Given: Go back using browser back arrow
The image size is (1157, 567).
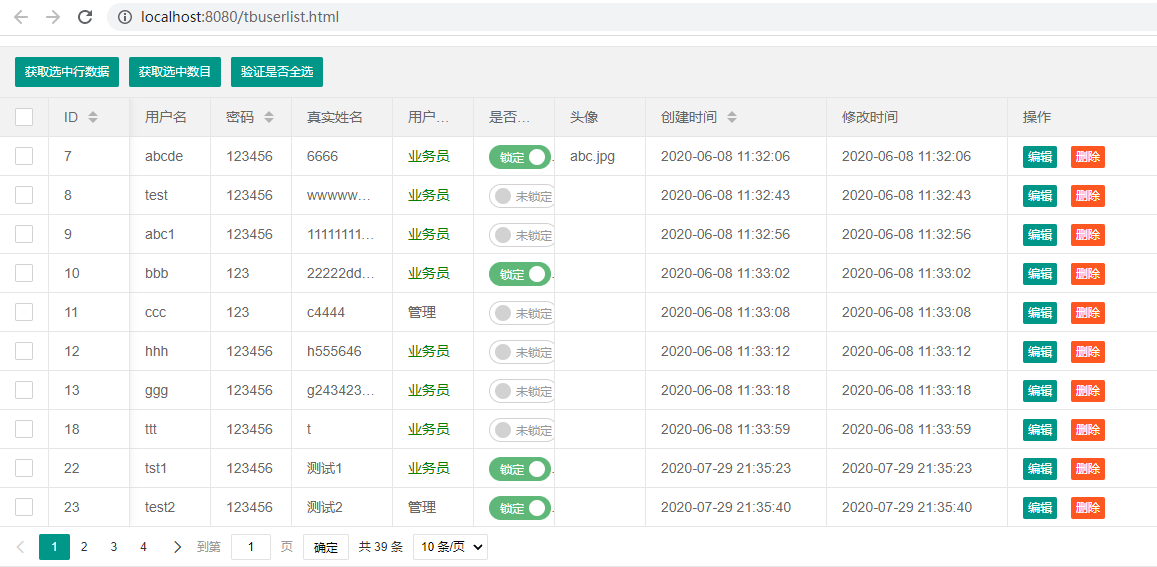Looking at the screenshot, I should pos(21,17).
